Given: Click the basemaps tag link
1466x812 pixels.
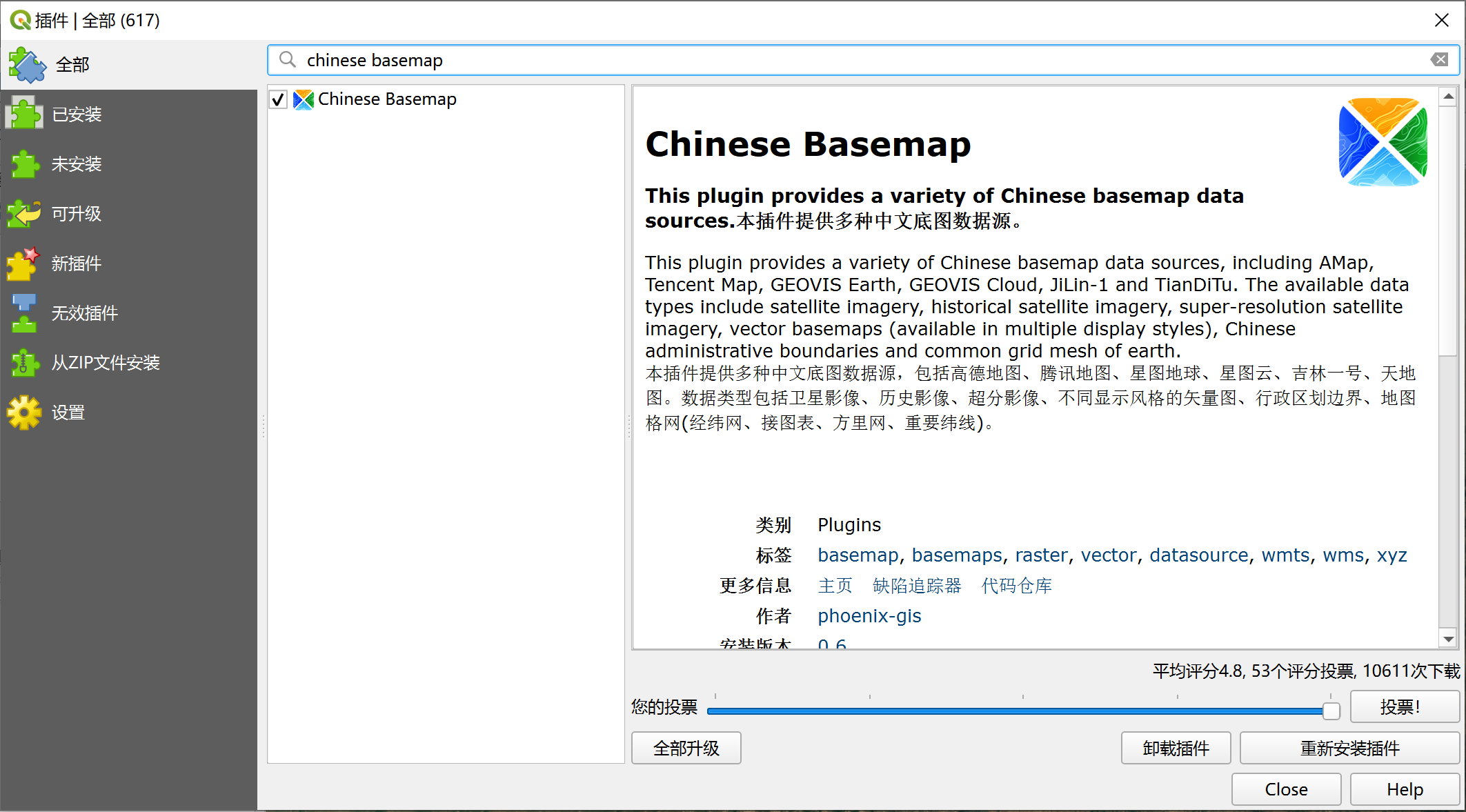Looking at the screenshot, I should [x=957, y=555].
